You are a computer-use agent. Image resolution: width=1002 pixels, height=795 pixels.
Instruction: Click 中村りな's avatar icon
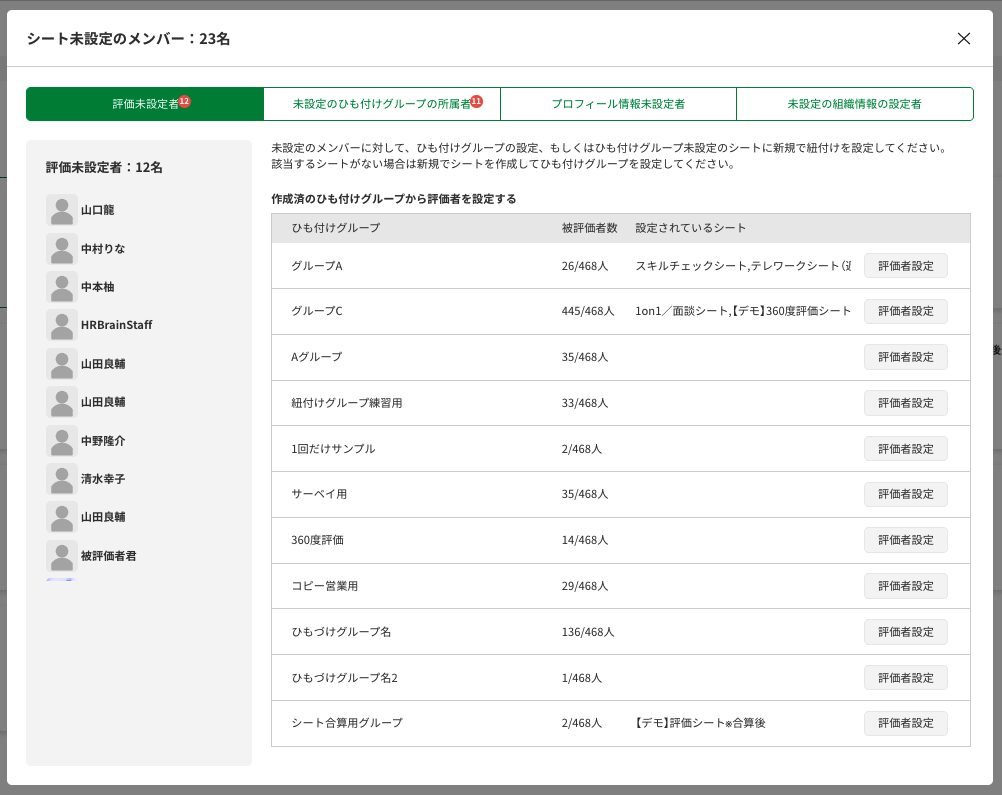[x=61, y=249]
